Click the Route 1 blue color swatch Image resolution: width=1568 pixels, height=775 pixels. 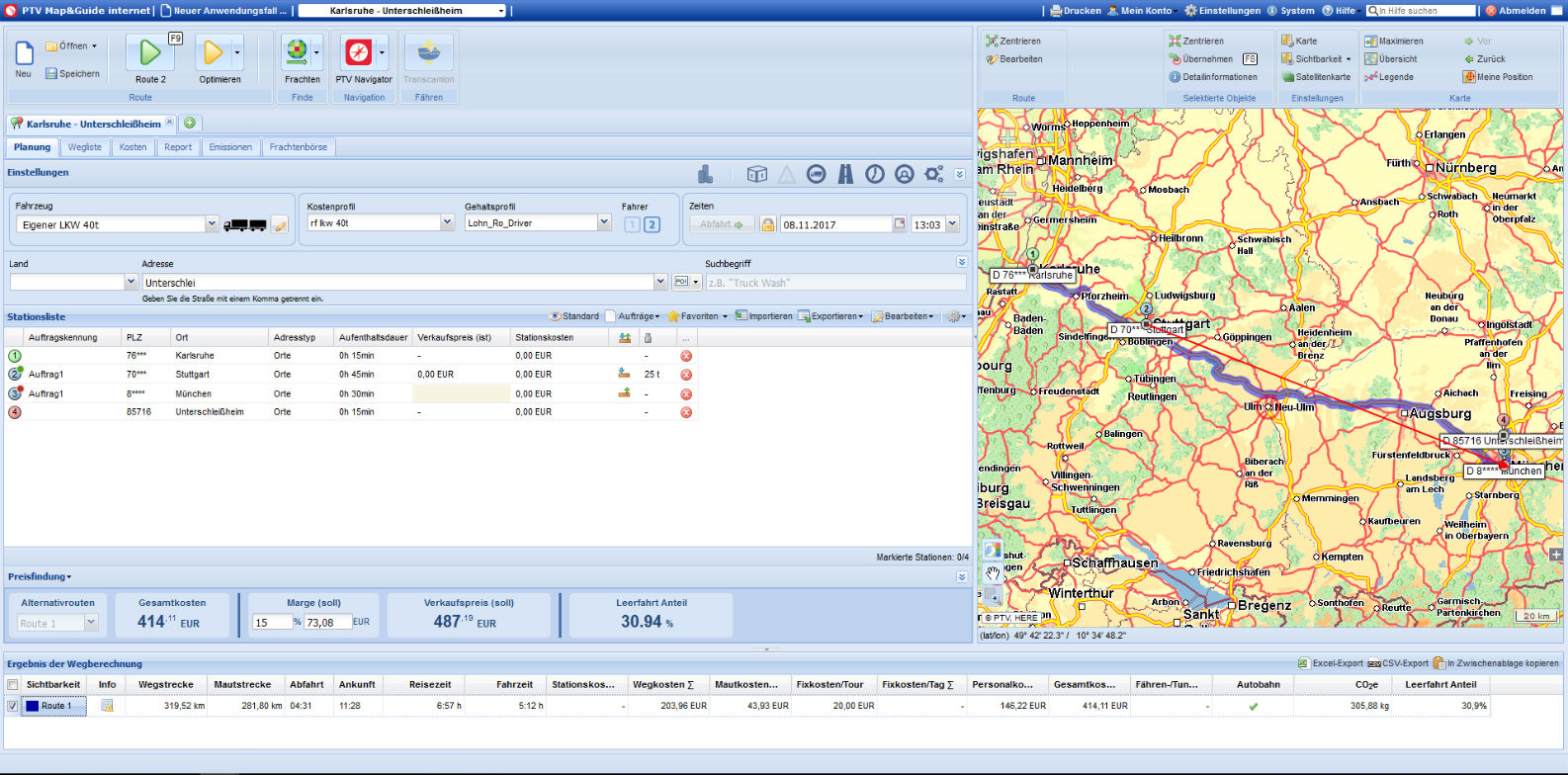point(32,706)
